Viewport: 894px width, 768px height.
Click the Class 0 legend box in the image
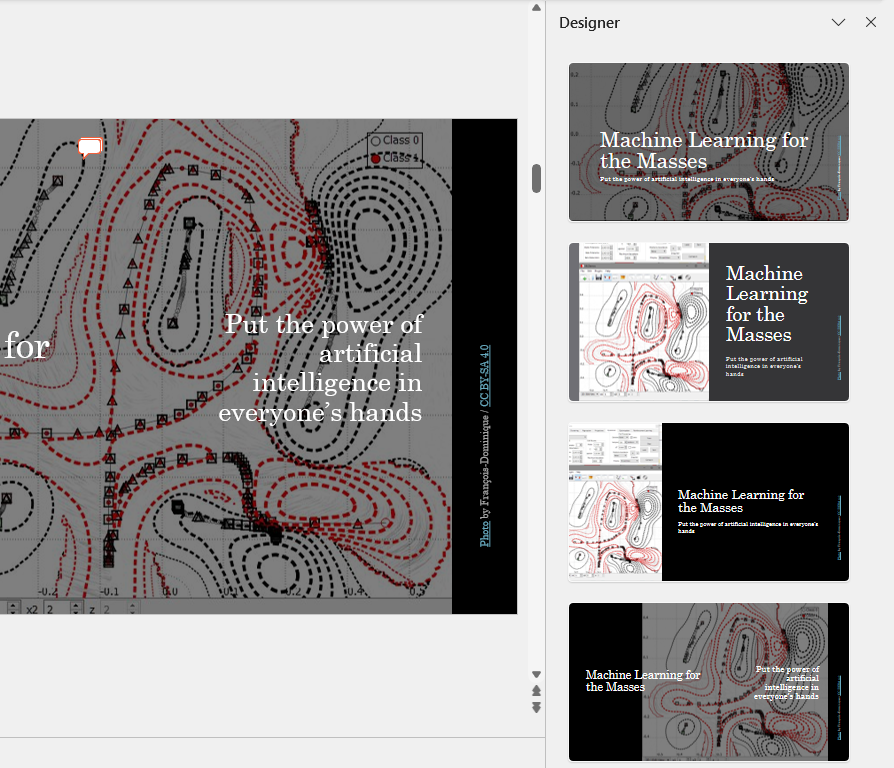coord(395,141)
